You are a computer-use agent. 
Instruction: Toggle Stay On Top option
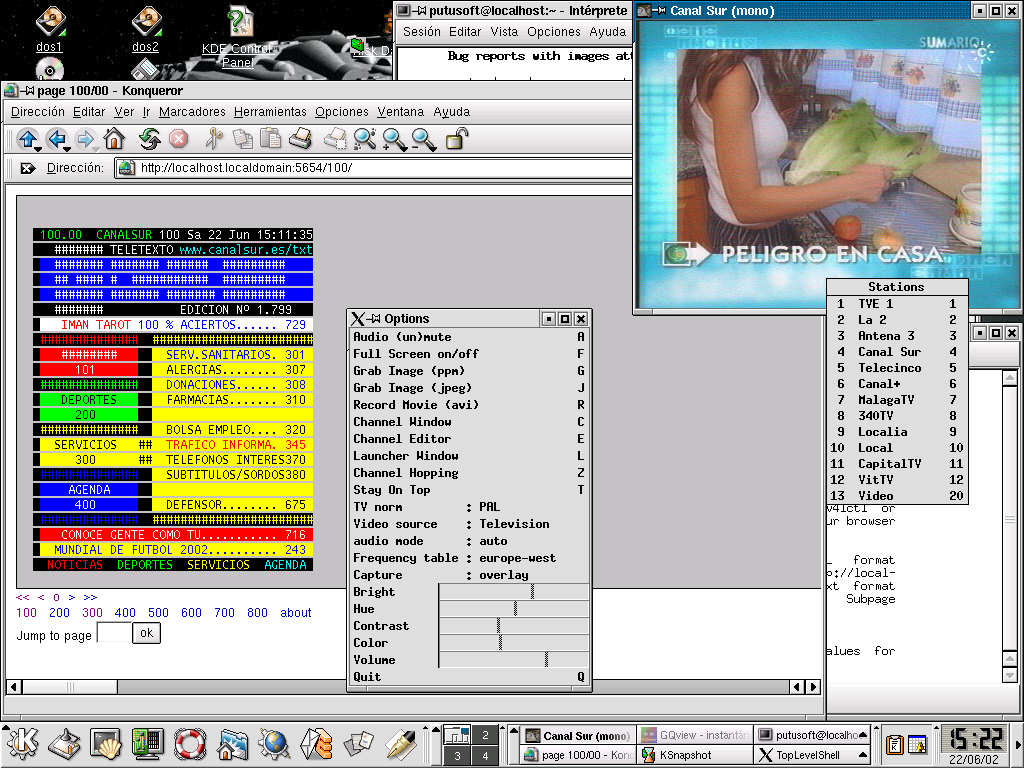469,490
